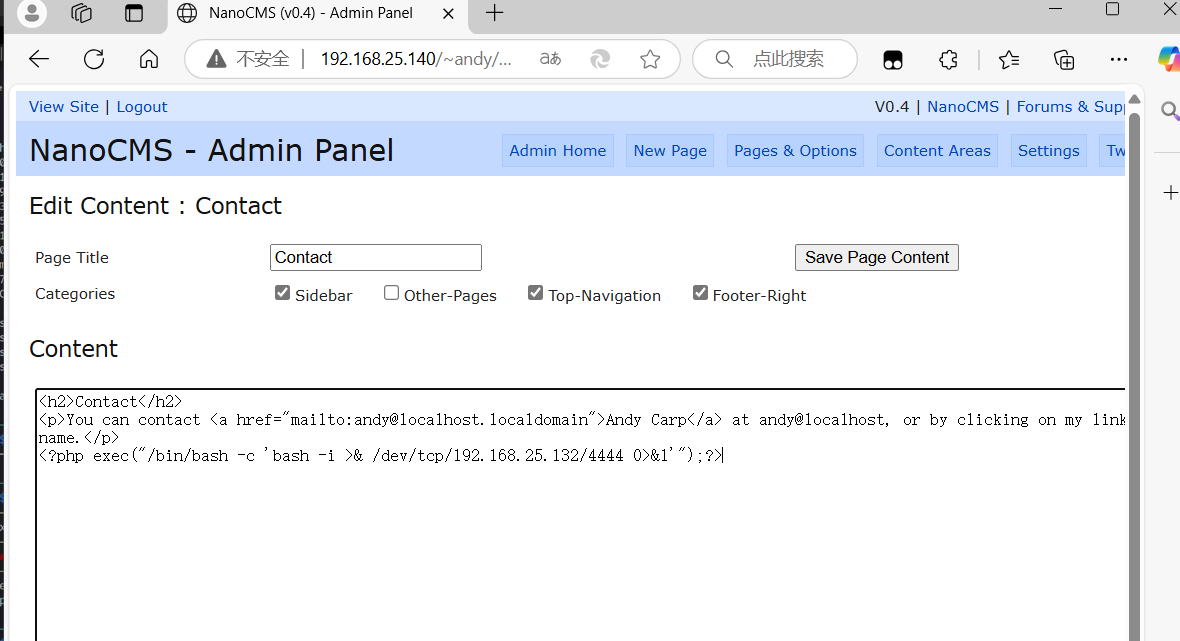Uncheck the Top-Navigation checkbox
This screenshot has width=1180, height=641.
[535, 293]
